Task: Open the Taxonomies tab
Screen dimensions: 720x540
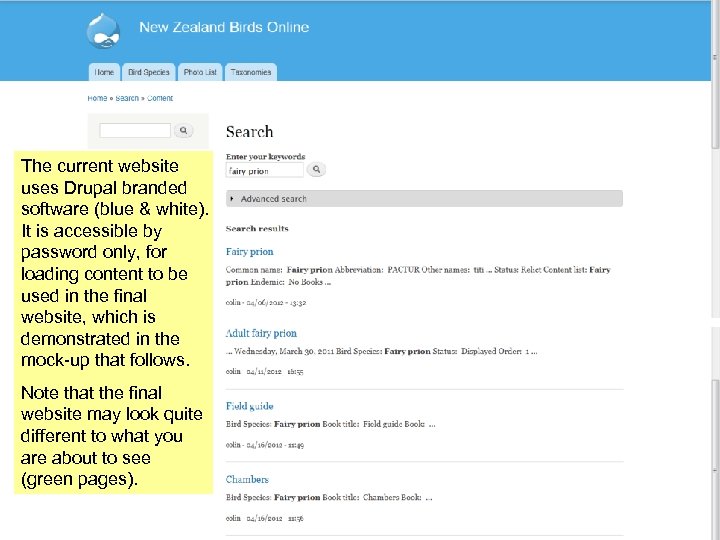Action: (x=251, y=72)
